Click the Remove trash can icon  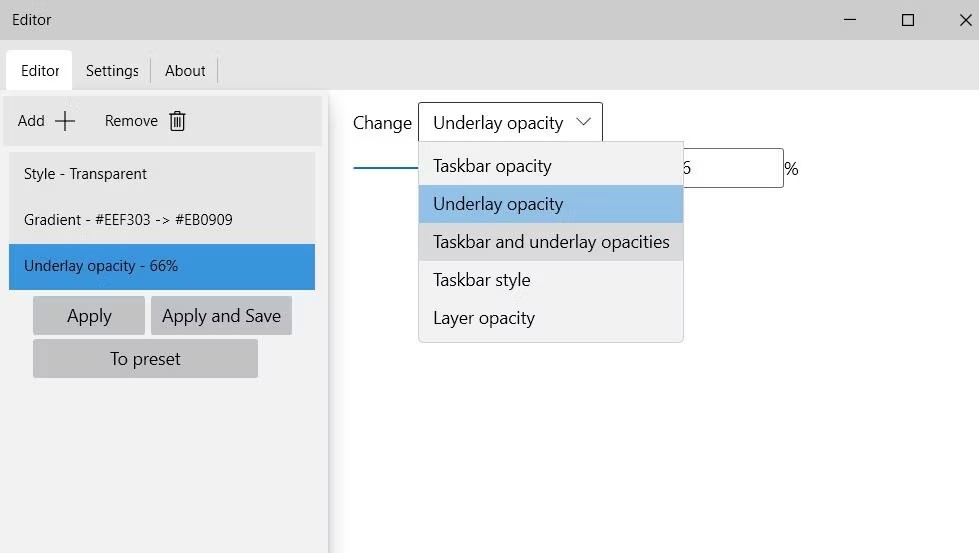(177, 121)
